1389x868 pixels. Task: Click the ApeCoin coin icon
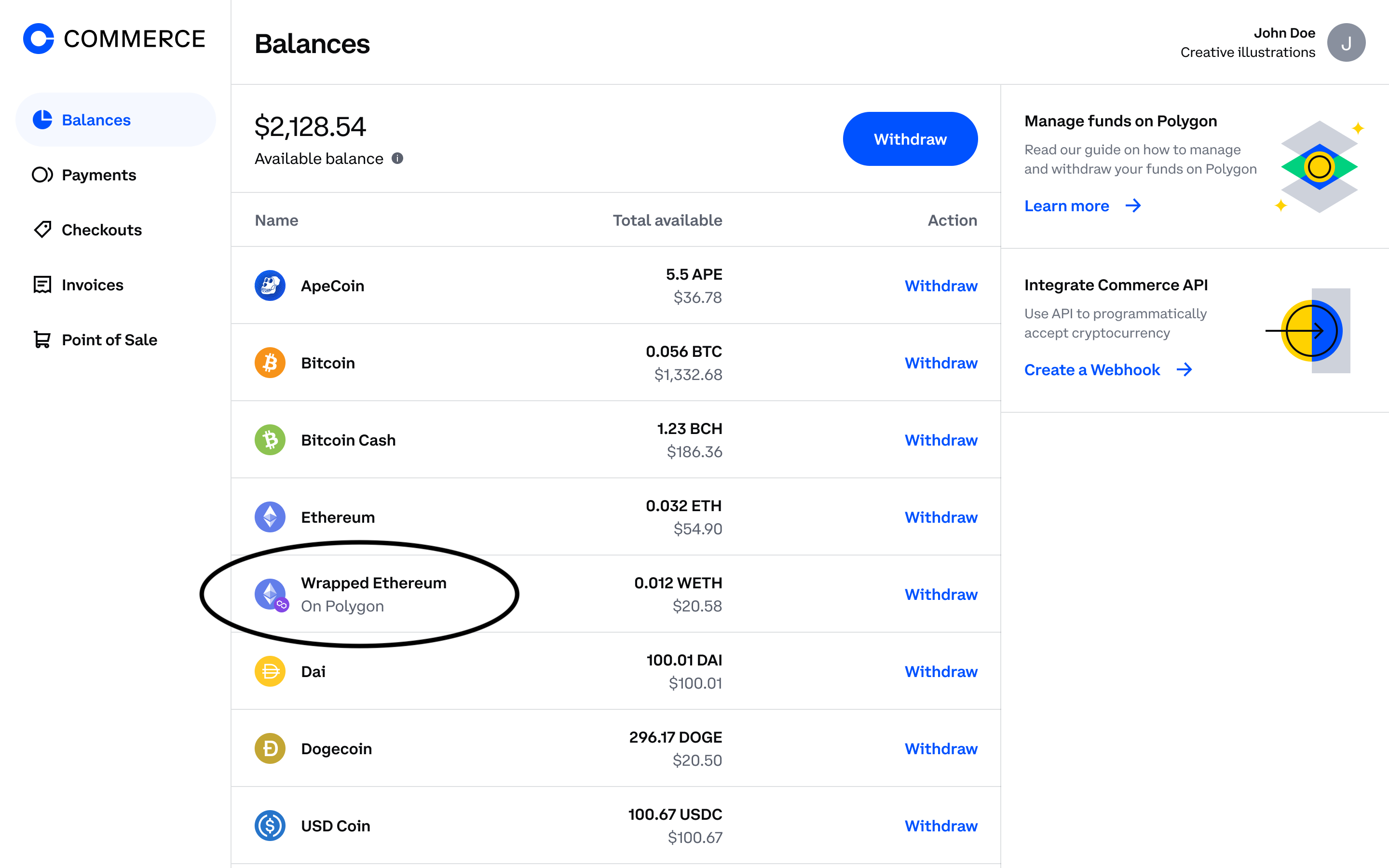click(x=270, y=285)
